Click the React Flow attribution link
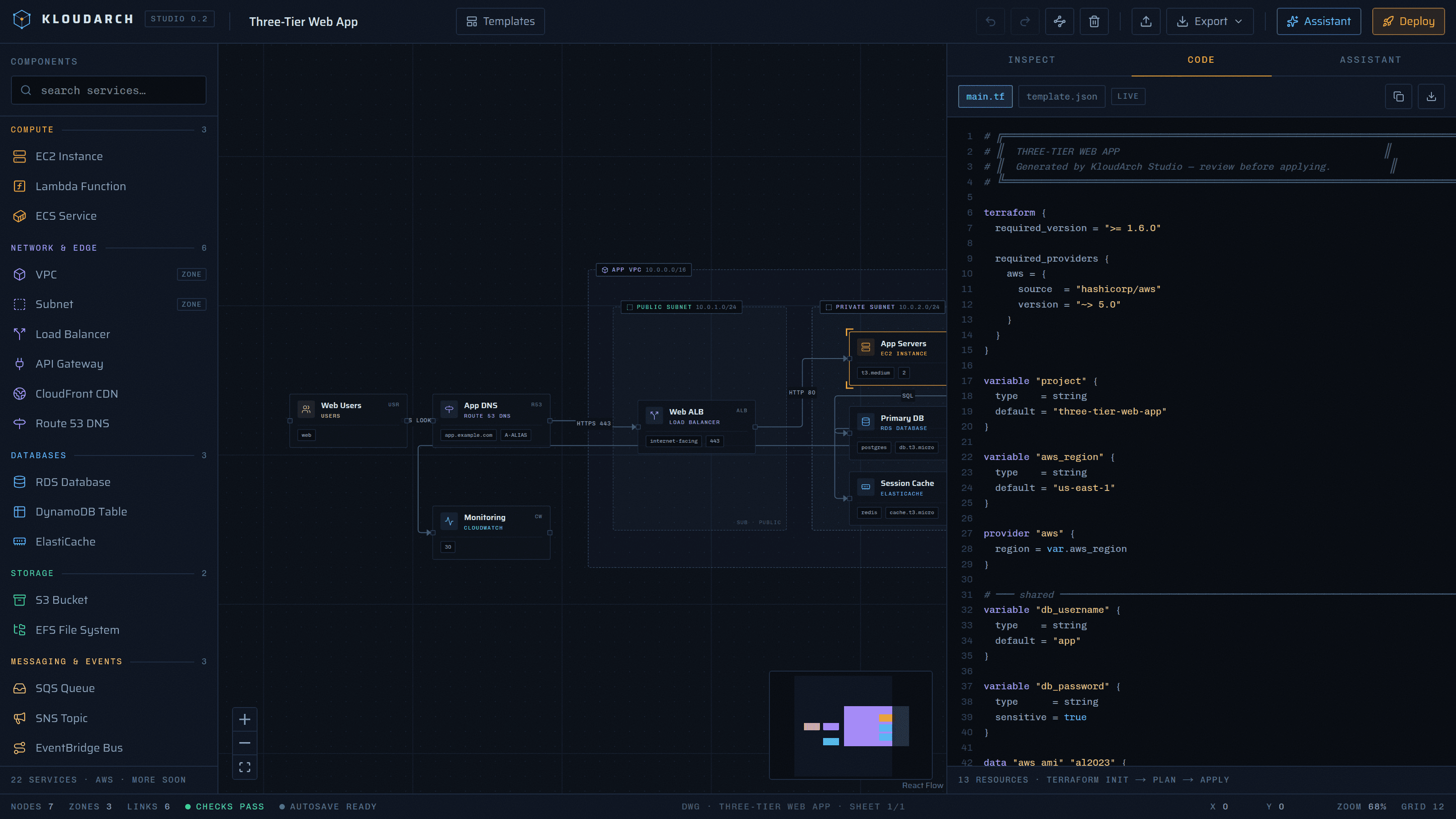This screenshot has width=1456, height=819. click(x=922, y=786)
